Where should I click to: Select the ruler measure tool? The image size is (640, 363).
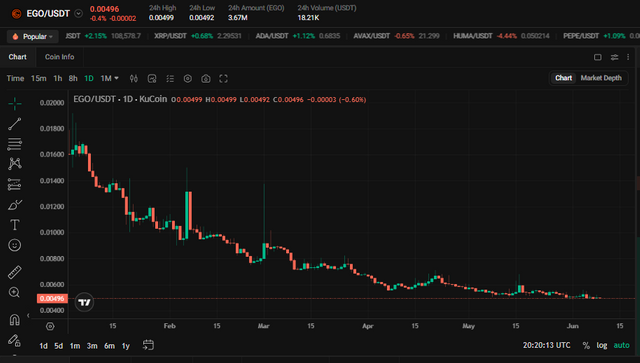pos(15,272)
